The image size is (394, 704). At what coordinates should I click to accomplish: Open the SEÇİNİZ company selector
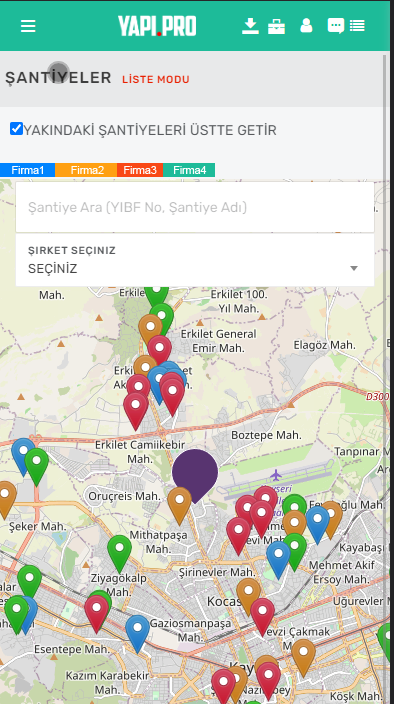pyautogui.click(x=195, y=260)
